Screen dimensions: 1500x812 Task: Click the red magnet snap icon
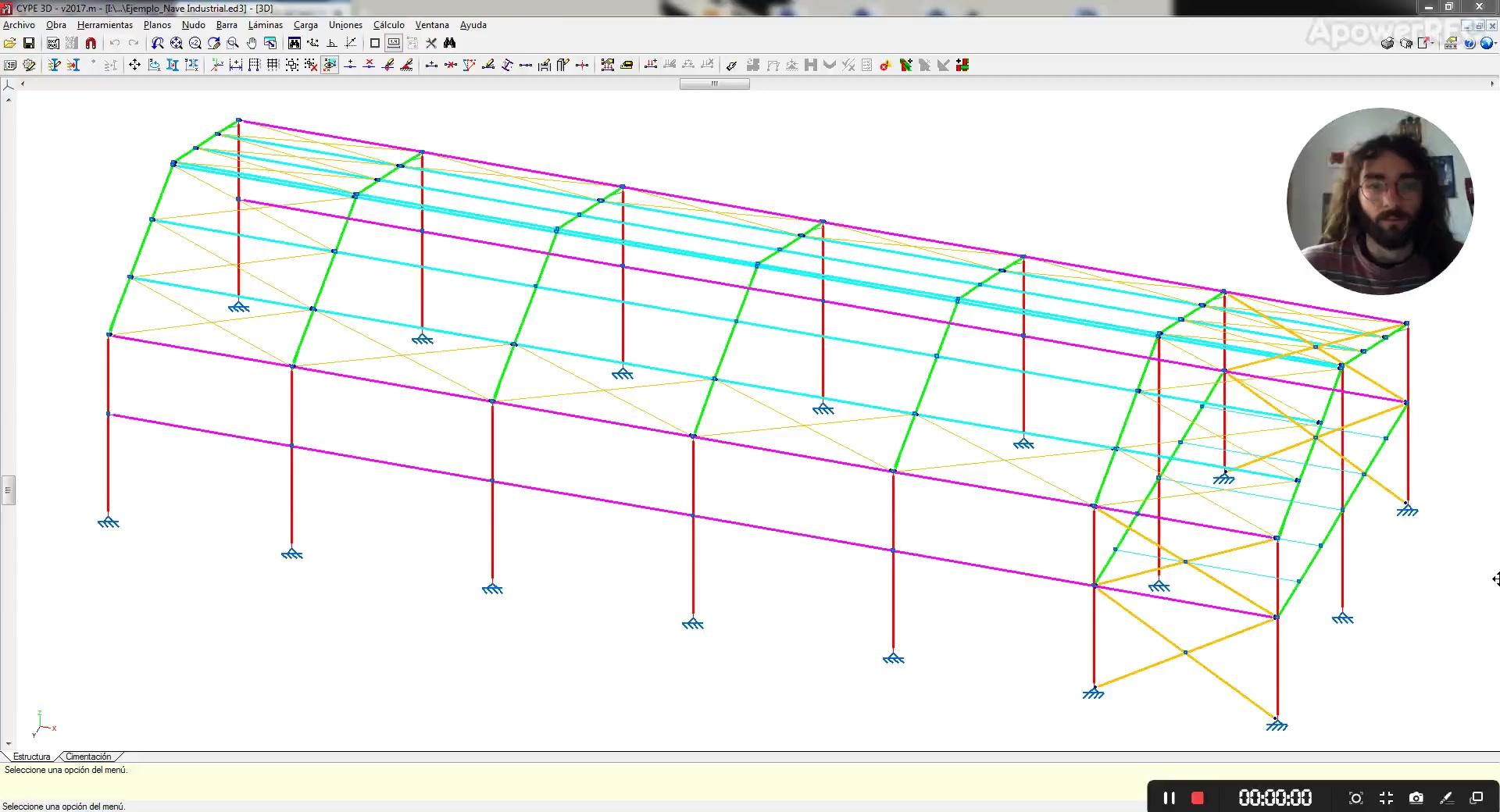click(x=91, y=44)
